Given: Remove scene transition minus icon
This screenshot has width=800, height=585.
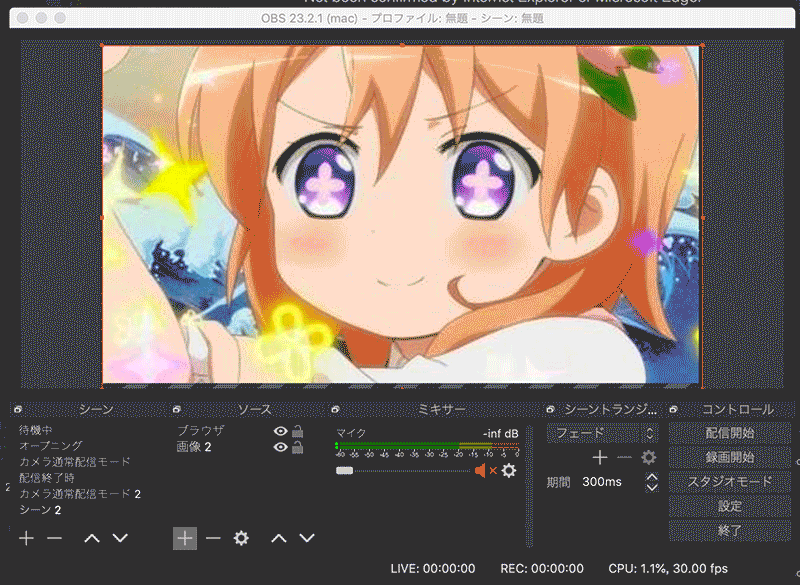Looking at the screenshot, I should coord(624,457).
